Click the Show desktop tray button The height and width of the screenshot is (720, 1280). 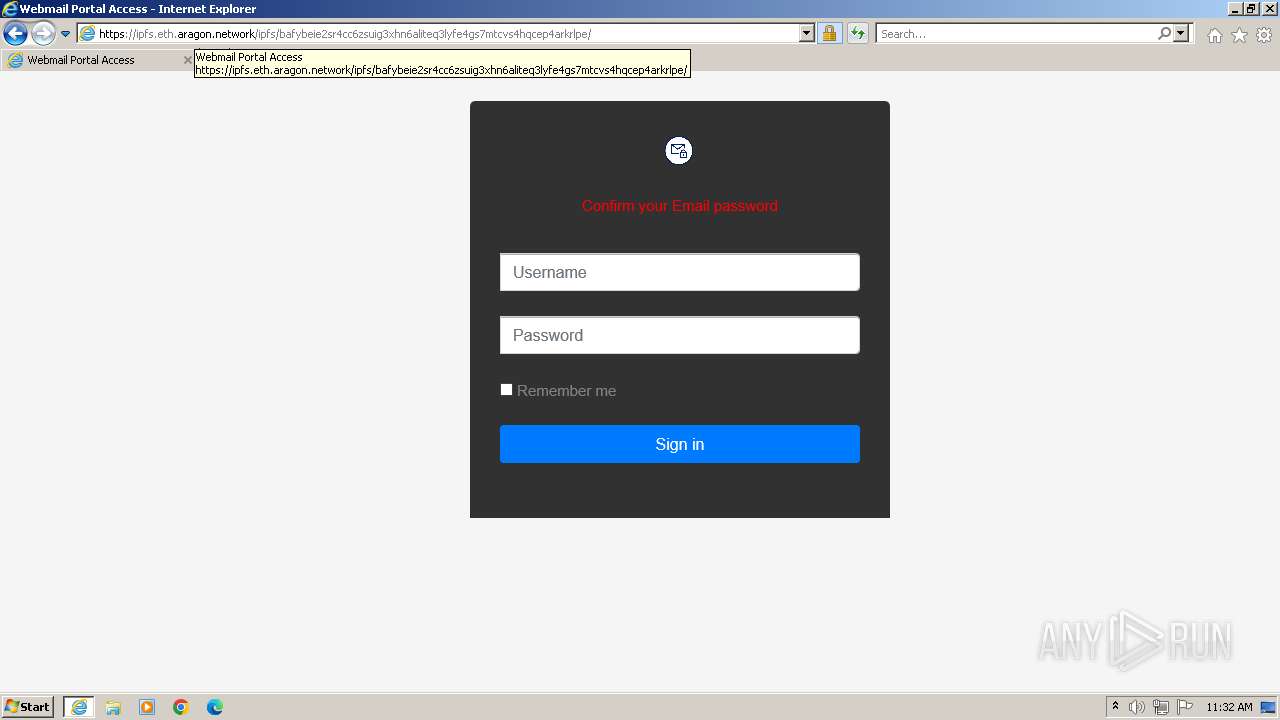pyautogui.click(x=1270, y=707)
